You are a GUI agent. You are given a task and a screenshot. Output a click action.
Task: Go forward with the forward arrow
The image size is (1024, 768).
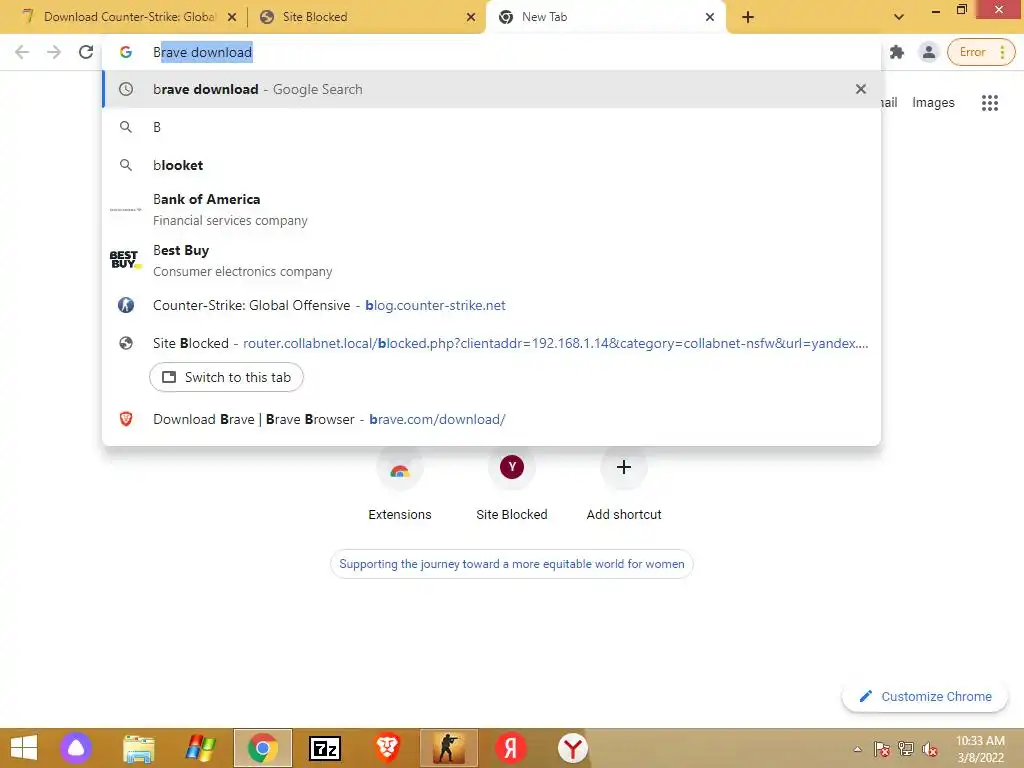click(54, 52)
